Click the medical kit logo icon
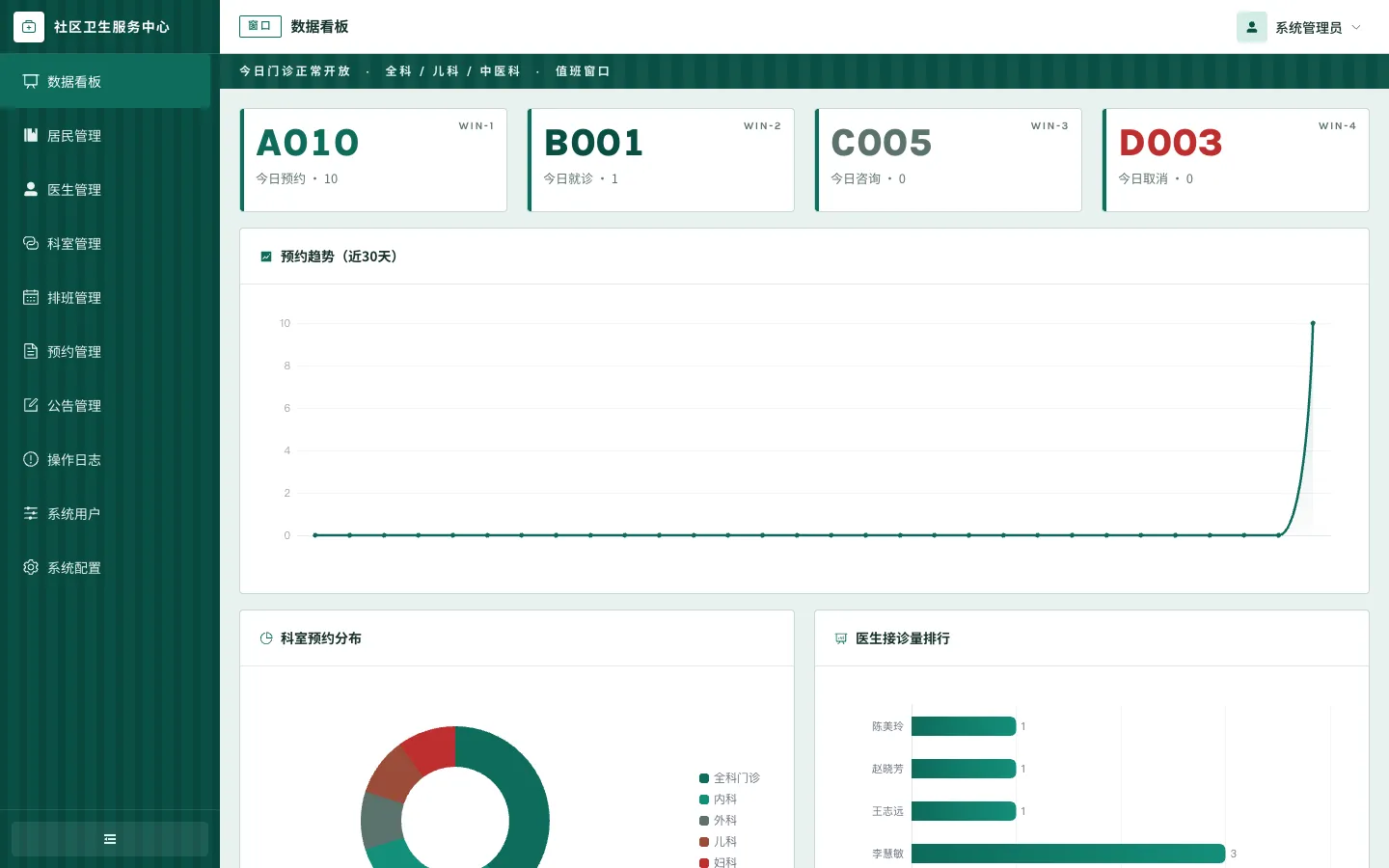Screen dimensions: 1389x868 29,27
